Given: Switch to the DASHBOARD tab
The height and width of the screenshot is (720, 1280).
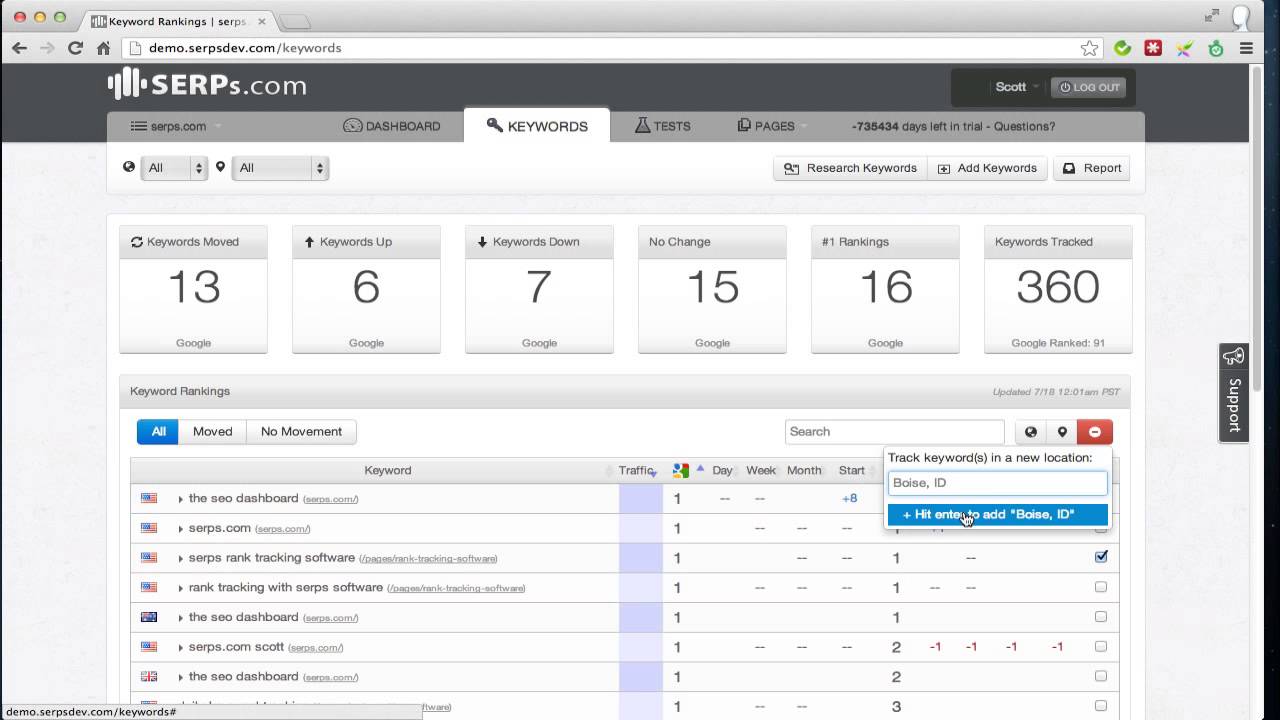Looking at the screenshot, I should (392, 126).
